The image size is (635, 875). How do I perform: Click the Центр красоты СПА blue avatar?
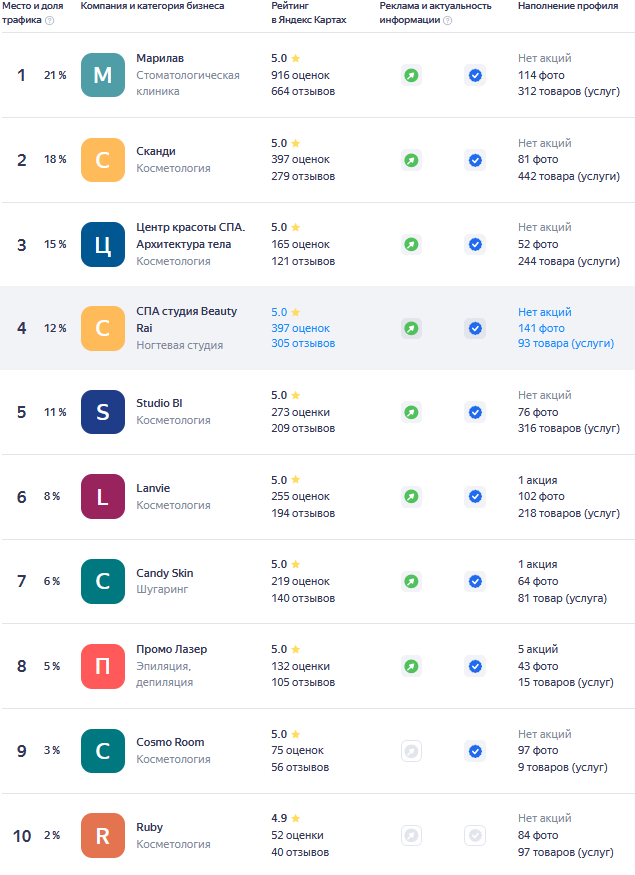coord(103,244)
